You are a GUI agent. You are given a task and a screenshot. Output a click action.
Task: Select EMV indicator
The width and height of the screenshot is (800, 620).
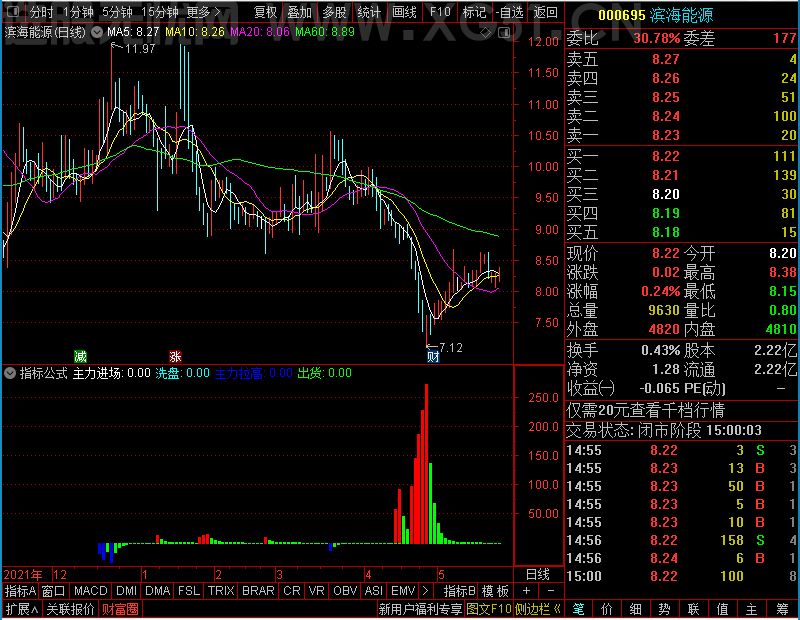coord(403,591)
